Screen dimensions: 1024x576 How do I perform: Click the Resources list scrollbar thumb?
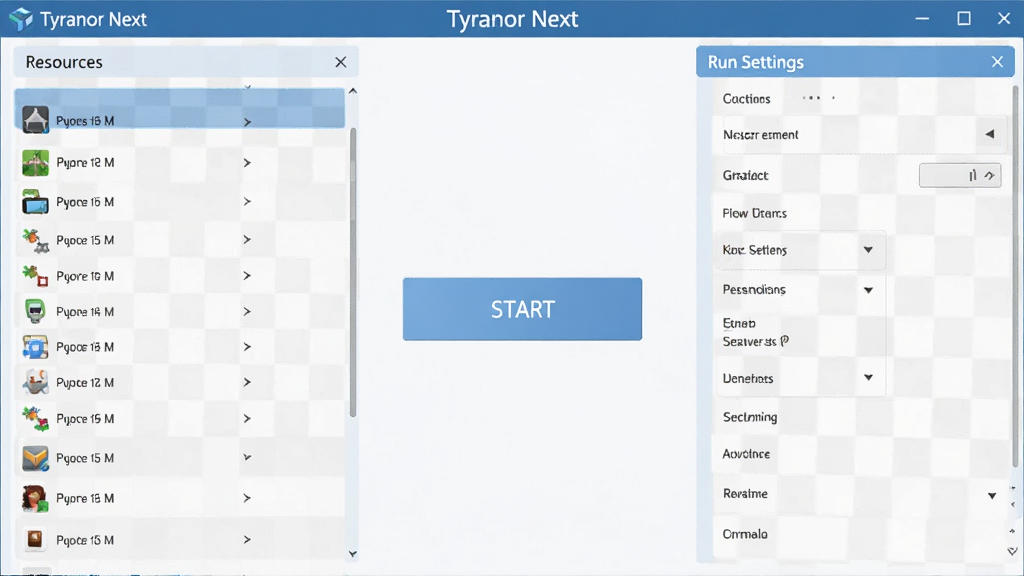(x=353, y=272)
